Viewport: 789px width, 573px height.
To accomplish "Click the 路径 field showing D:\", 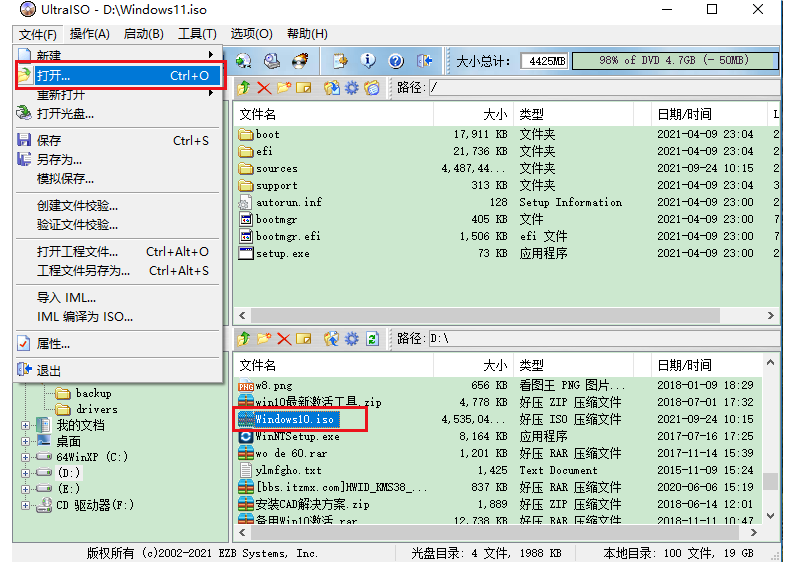I will pos(600,339).
